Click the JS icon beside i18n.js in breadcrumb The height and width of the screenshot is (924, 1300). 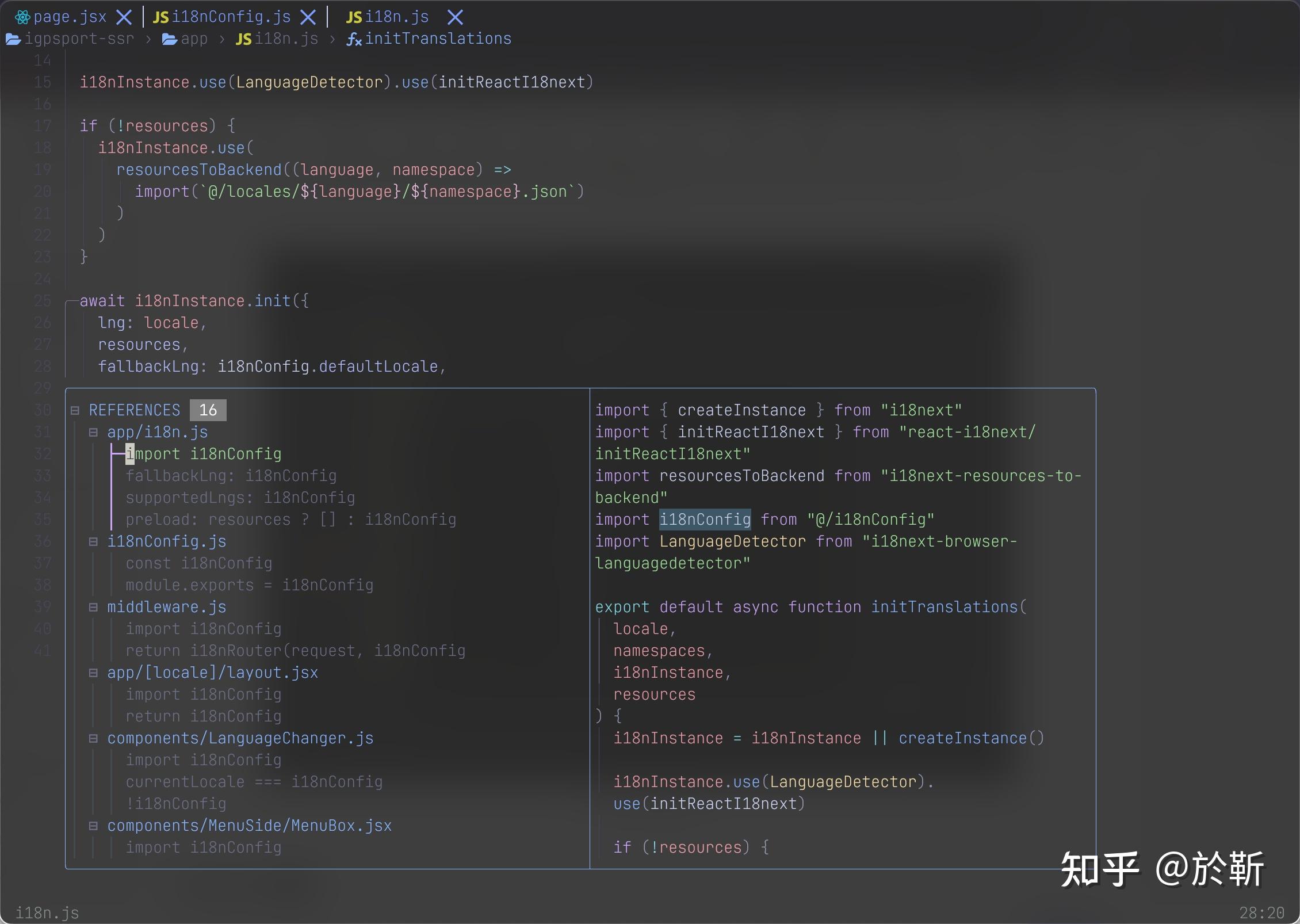click(x=243, y=39)
